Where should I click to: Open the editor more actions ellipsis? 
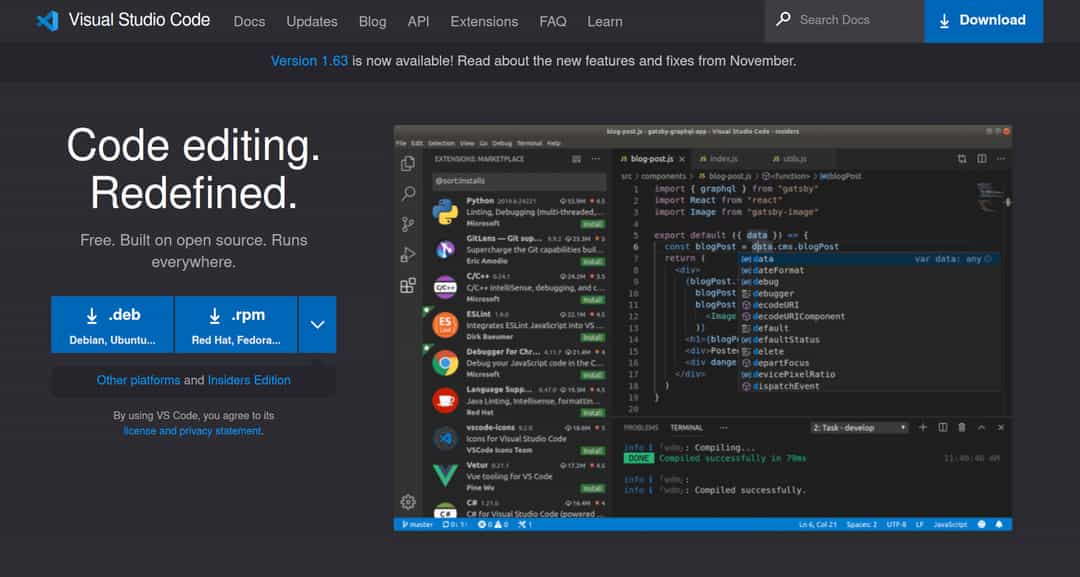click(x=1001, y=159)
